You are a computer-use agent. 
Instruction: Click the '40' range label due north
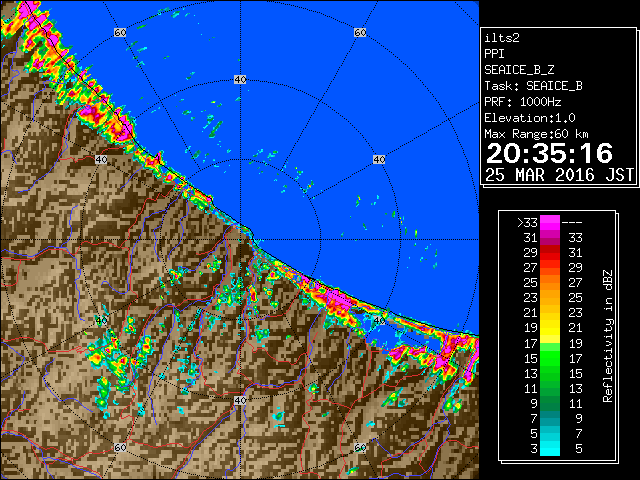tap(240, 80)
